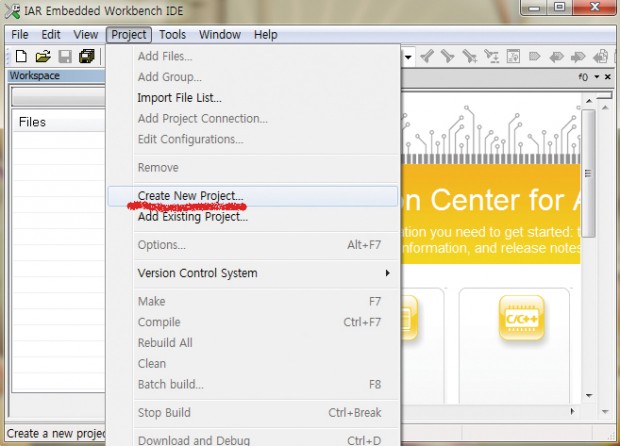Click the Find Next flashlight icon
The height and width of the screenshot is (446, 620).
pyautogui.click(x=448, y=57)
